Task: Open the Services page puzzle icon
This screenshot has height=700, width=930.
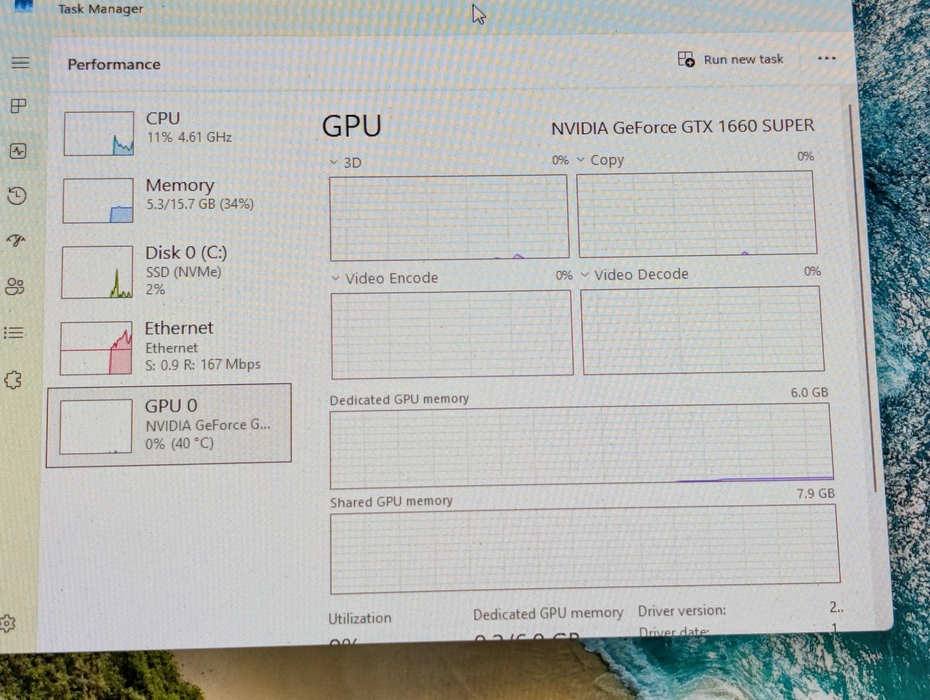Action: pyautogui.click(x=13, y=380)
